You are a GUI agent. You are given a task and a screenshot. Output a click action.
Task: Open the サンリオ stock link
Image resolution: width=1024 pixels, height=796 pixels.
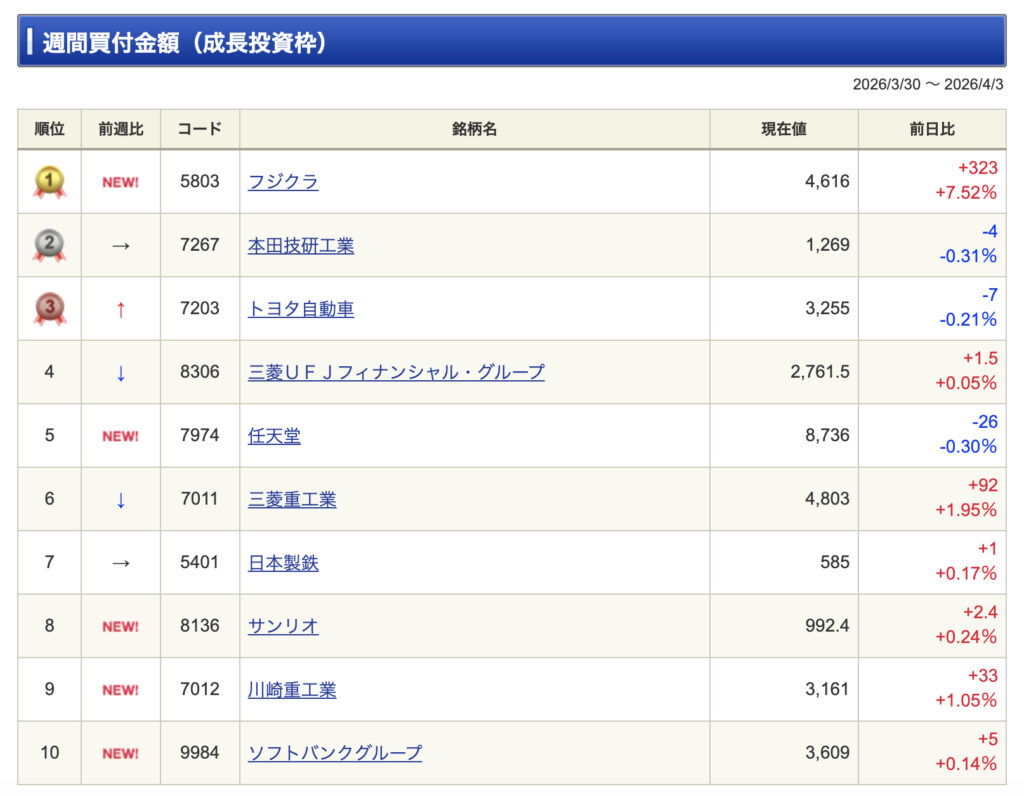[283, 627]
